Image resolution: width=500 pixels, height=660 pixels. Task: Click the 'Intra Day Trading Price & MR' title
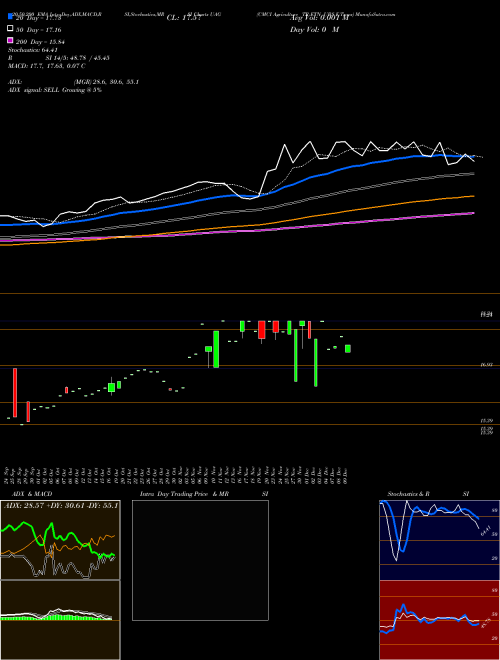pos(184,494)
